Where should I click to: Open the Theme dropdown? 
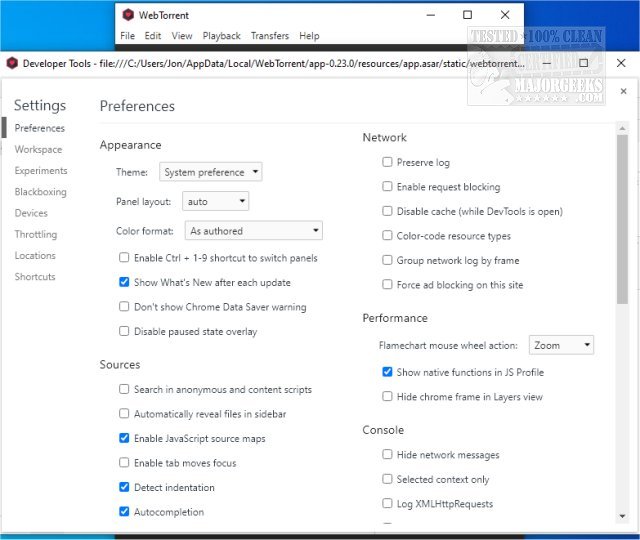tap(211, 172)
